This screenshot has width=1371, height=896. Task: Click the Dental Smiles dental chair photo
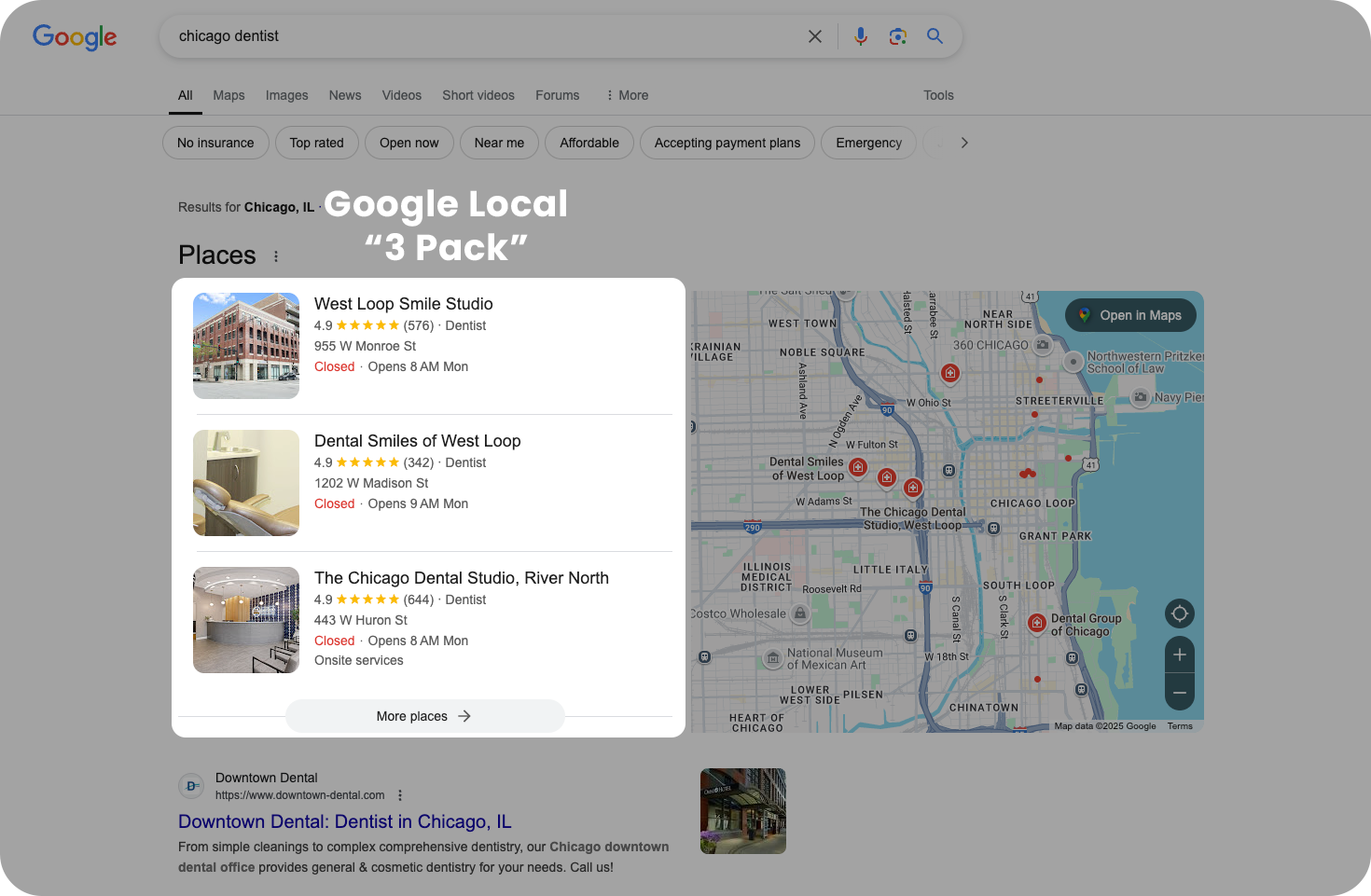246,483
